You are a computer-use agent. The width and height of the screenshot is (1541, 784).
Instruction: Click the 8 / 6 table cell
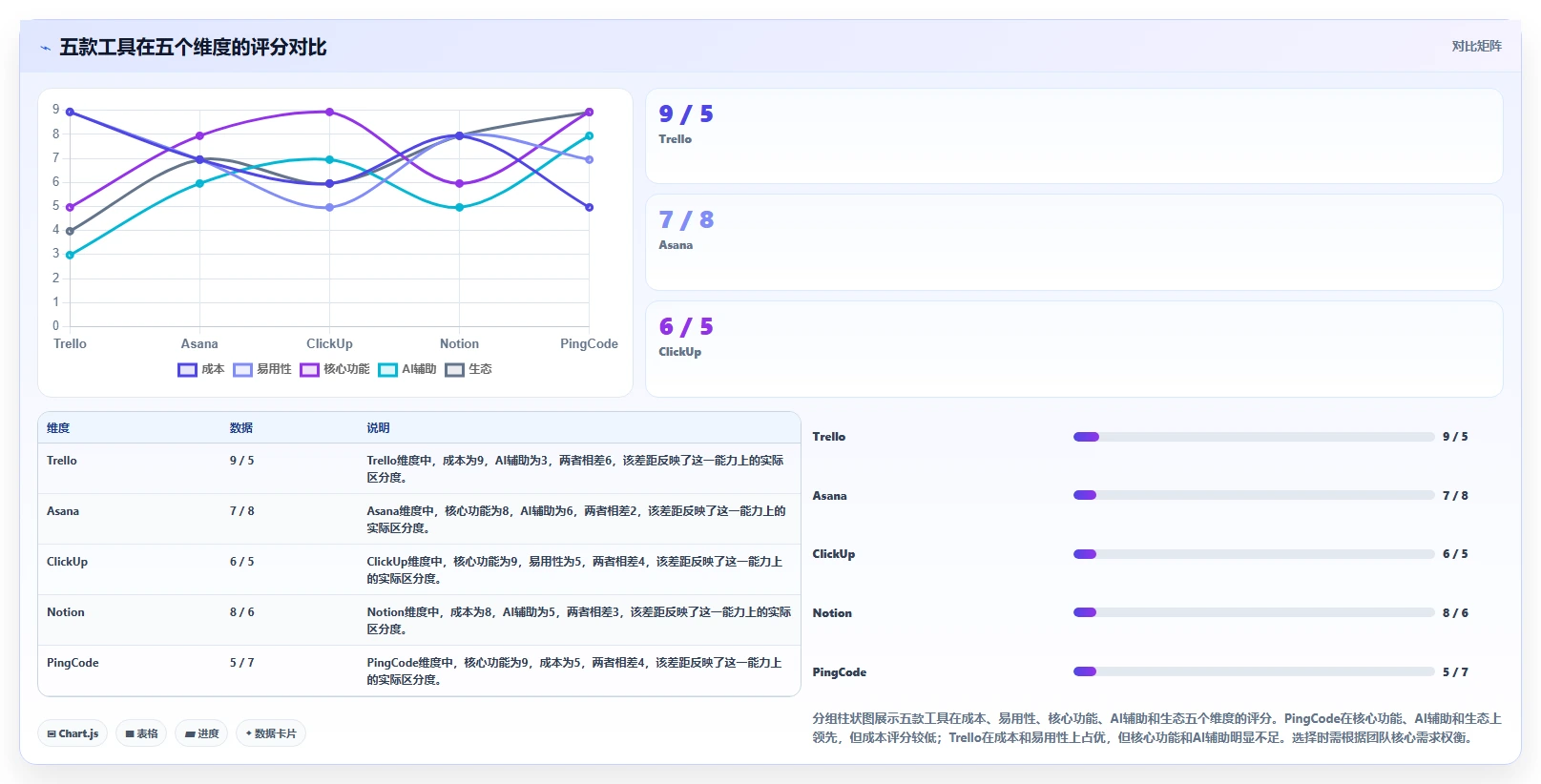pos(241,612)
